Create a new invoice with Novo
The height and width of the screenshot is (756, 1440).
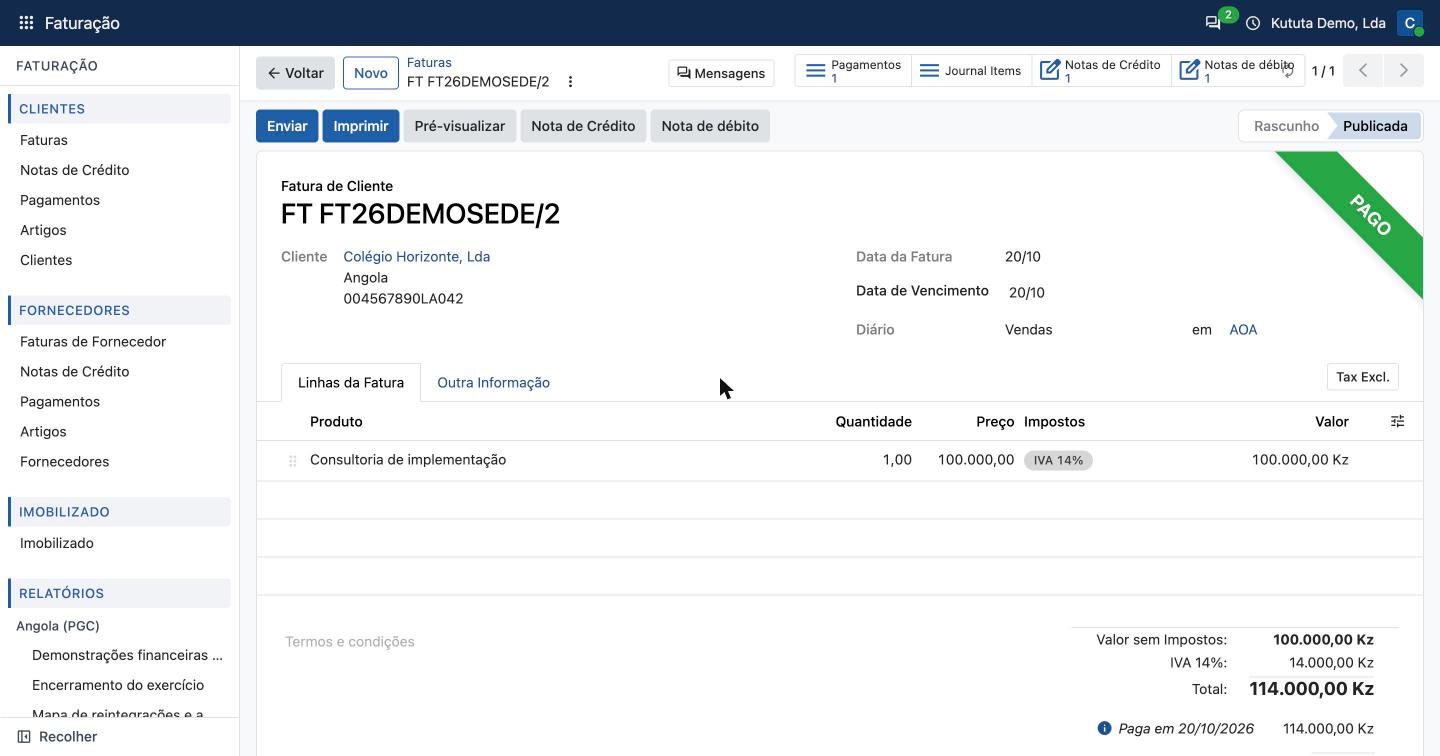pyautogui.click(x=370, y=73)
